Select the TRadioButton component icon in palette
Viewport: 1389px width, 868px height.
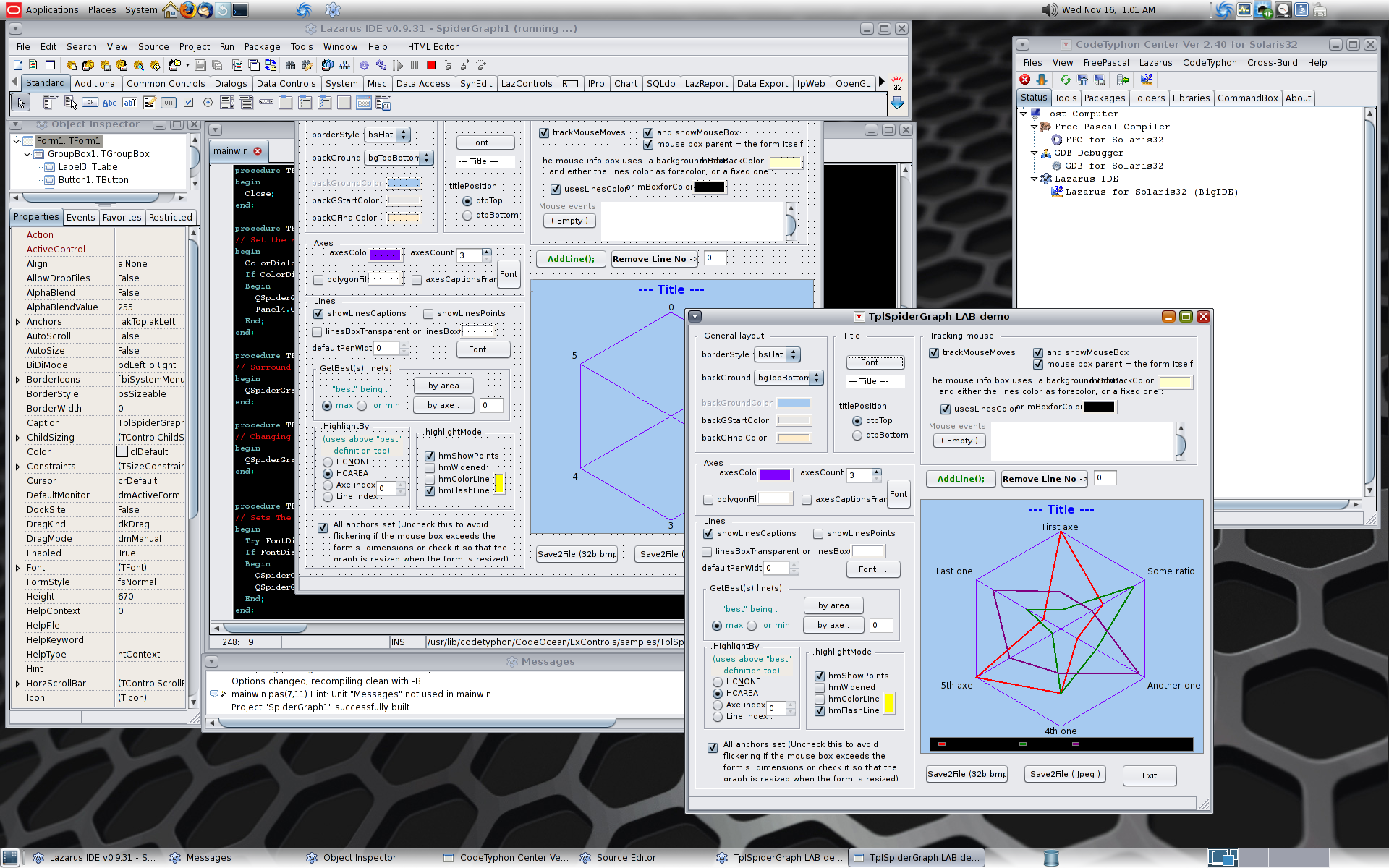(x=208, y=103)
